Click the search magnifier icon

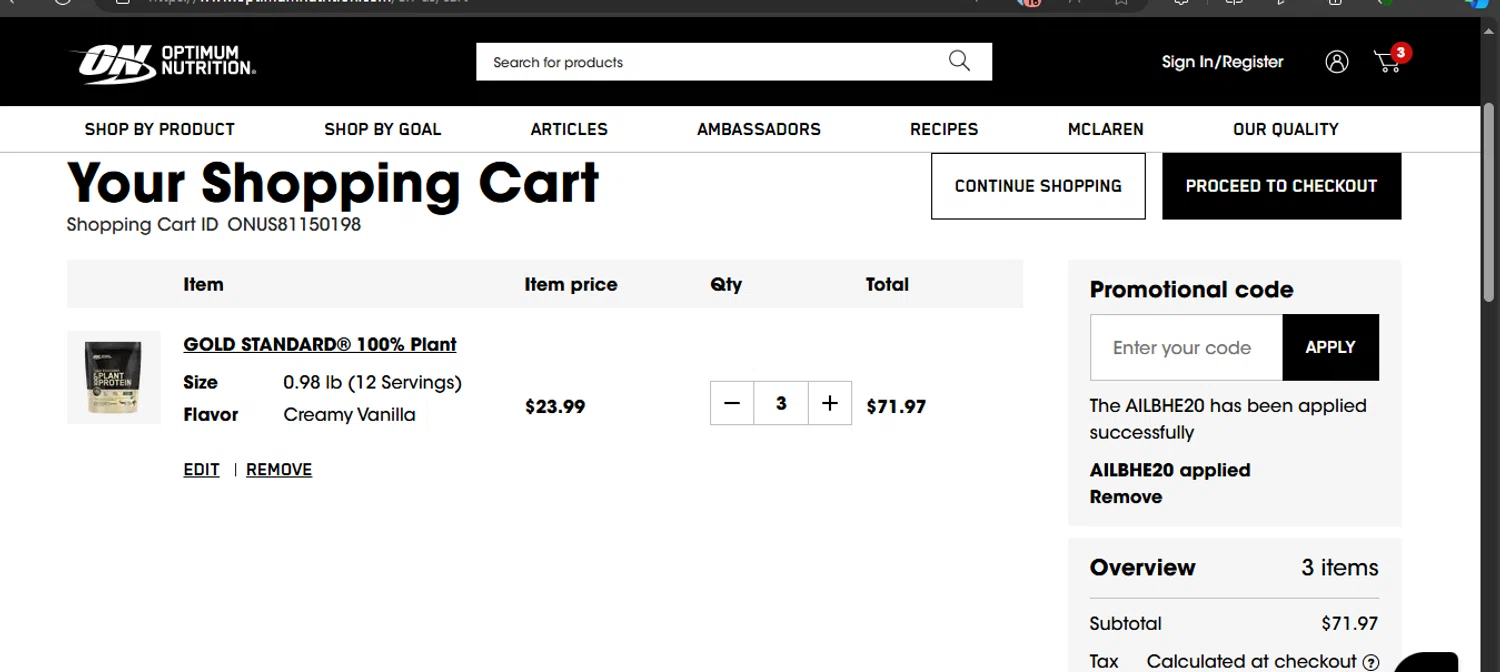(x=959, y=61)
